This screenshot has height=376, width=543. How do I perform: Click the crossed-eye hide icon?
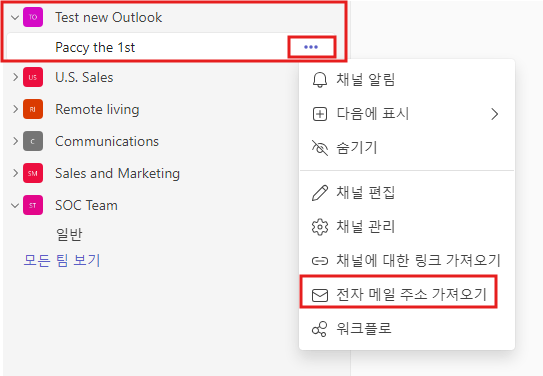pyautogui.click(x=320, y=148)
